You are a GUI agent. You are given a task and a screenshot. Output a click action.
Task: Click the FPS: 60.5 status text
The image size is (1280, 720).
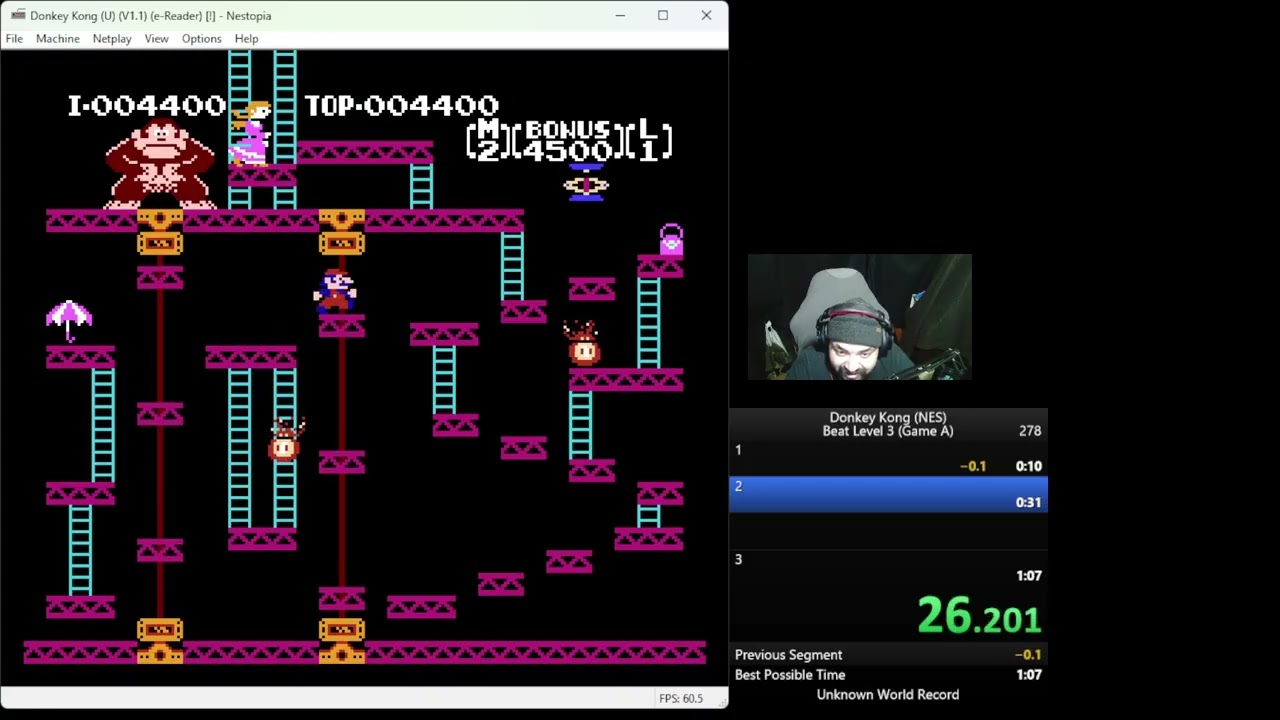pos(680,698)
